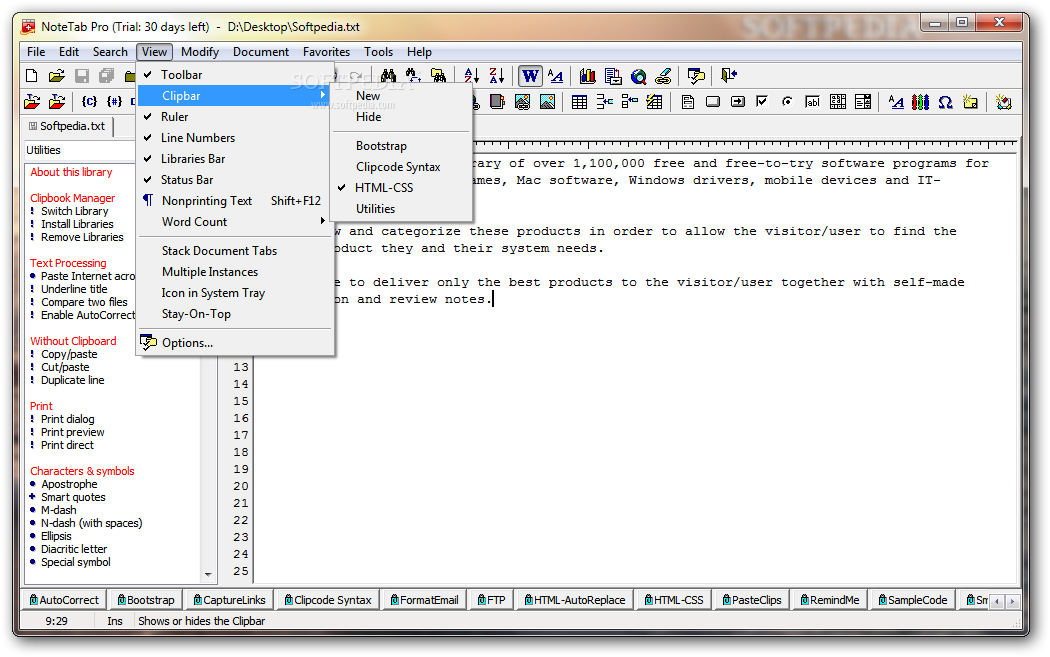Click the form push-button element icon
This screenshot has width=1050, height=657.
[x=713, y=102]
